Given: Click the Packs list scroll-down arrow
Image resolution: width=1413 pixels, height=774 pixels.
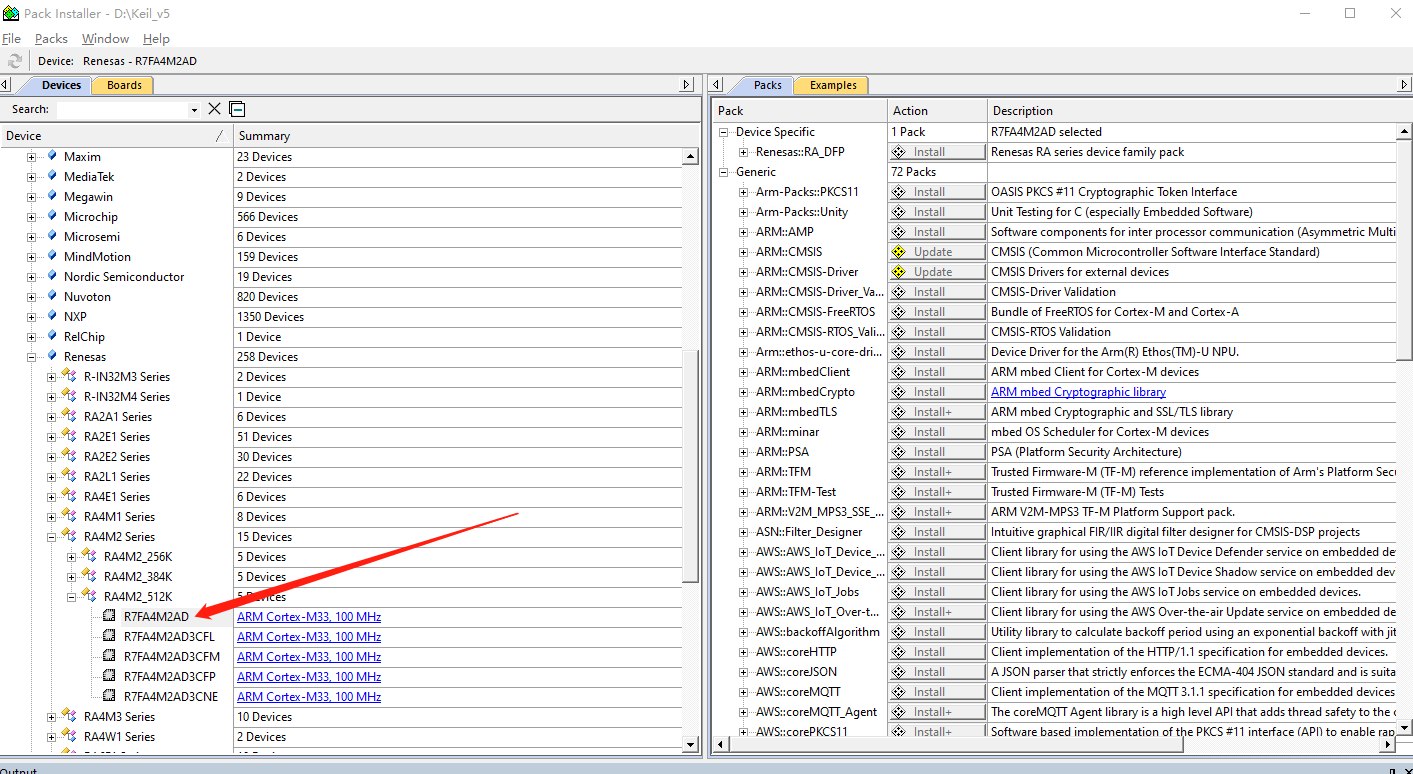Looking at the screenshot, I should 1404,729.
